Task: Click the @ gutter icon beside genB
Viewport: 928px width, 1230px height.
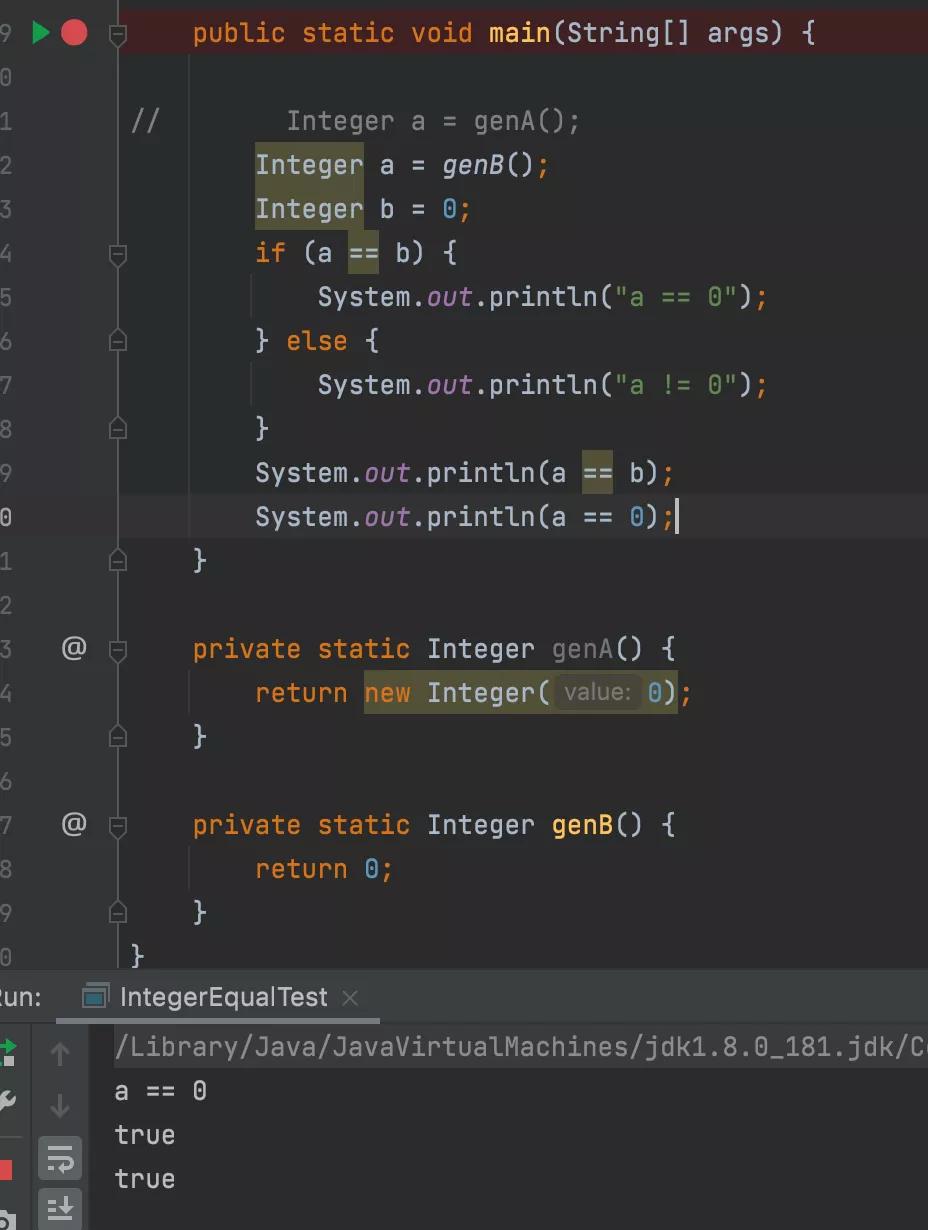Action: click(x=74, y=824)
